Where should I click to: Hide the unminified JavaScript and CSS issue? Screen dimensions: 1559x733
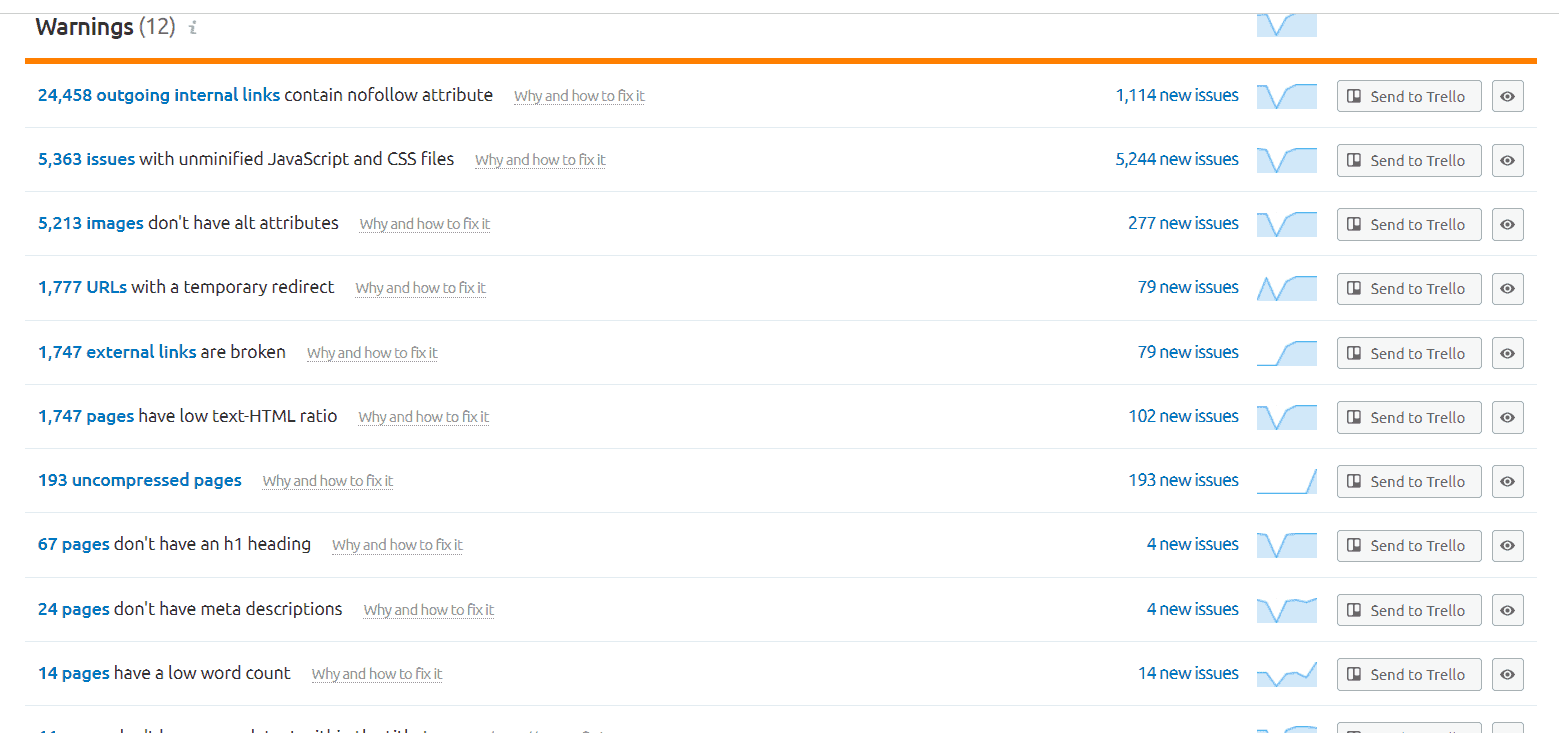coord(1507,161)
